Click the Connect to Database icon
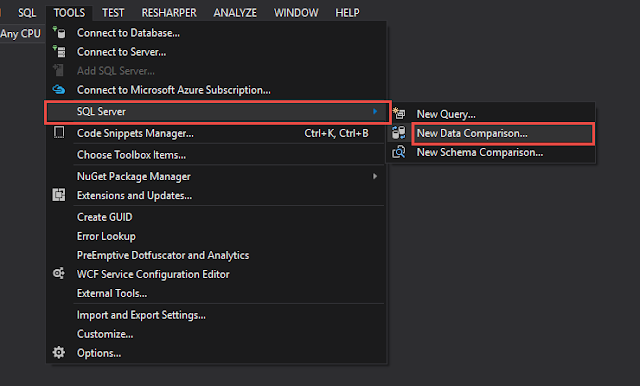The image size is (640, 386). pos(59,33)
